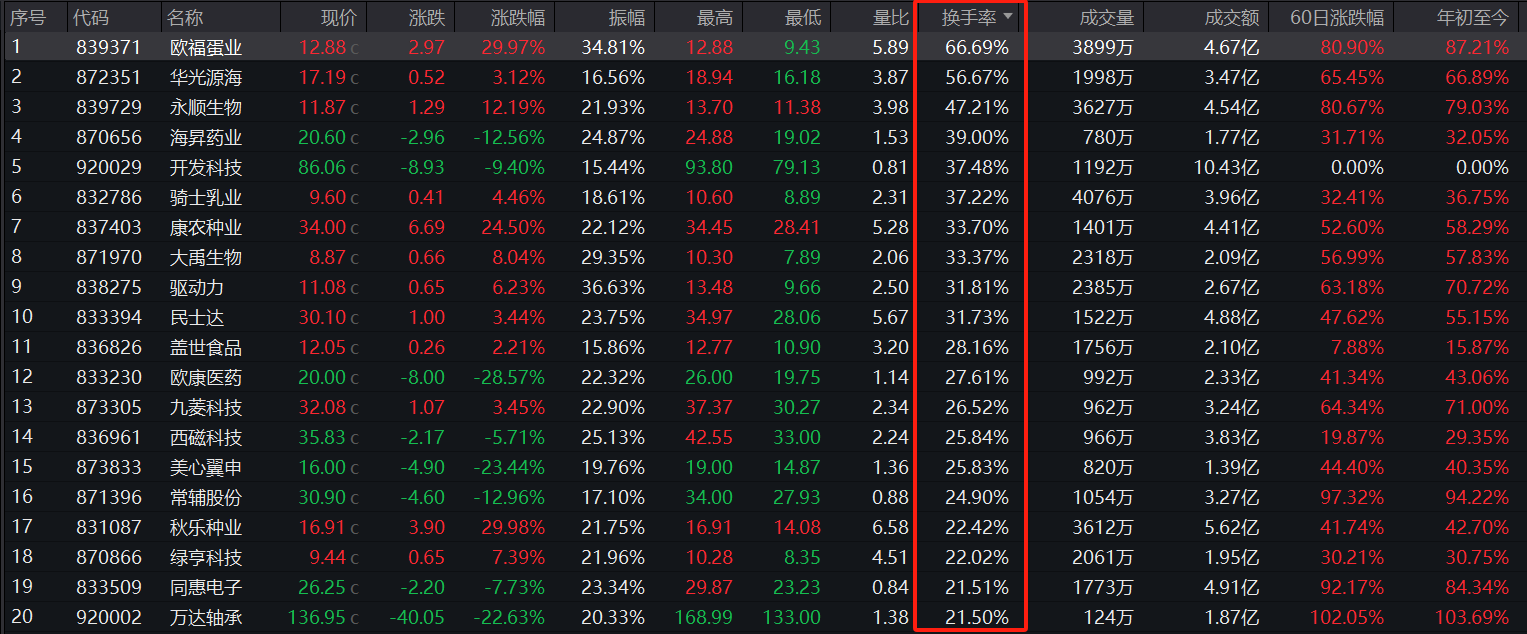The width and height of the screenshot is (1527, 634).
Task: Click price 86.06 of 开发科技
Action: click(322, 167)
